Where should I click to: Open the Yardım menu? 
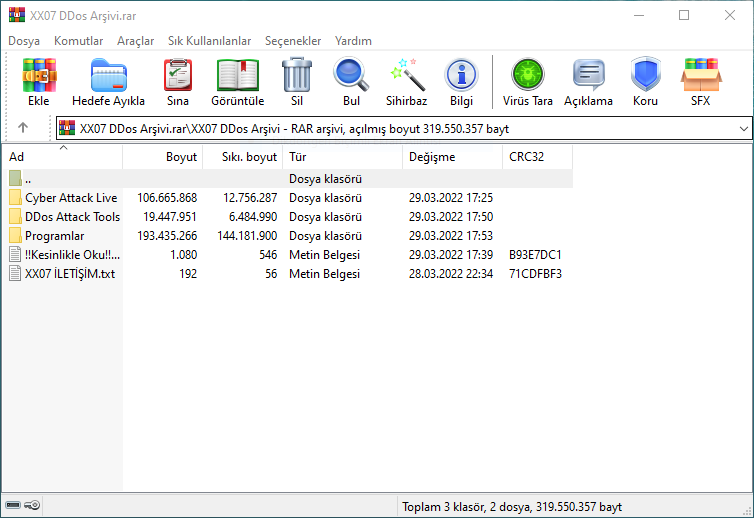[x=353, y=41]
